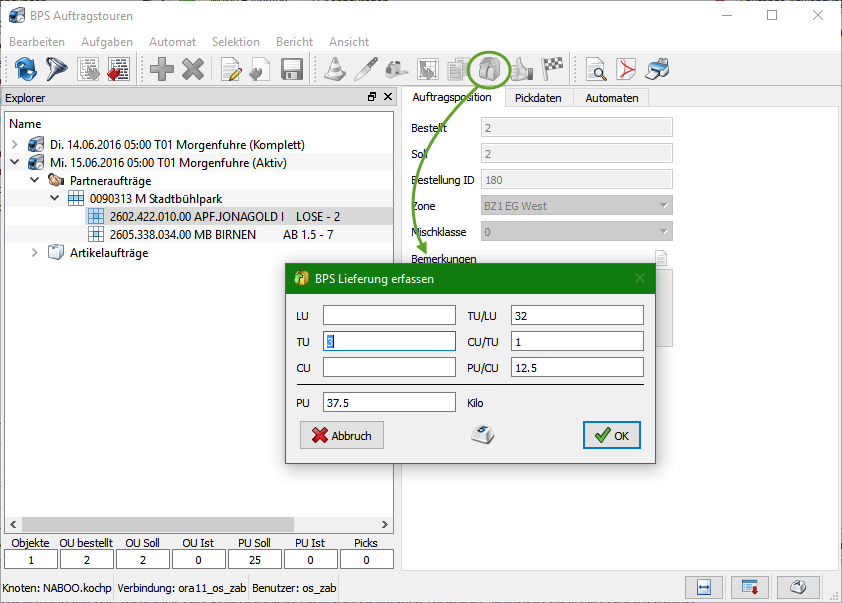Click the checkered flag toolbar icon
842x603 pixels.
pos(553,69)
